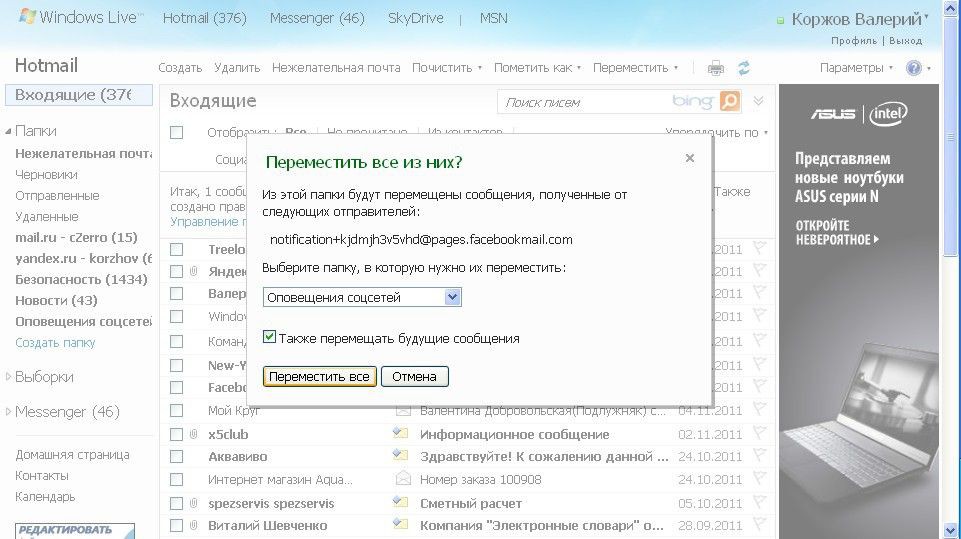
Task: Flag the Мой Круг message
Action: [760, 409]
